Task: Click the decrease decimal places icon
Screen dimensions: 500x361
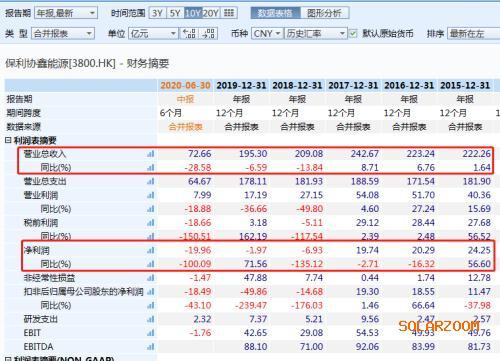Action: click(x=189, y=33)
